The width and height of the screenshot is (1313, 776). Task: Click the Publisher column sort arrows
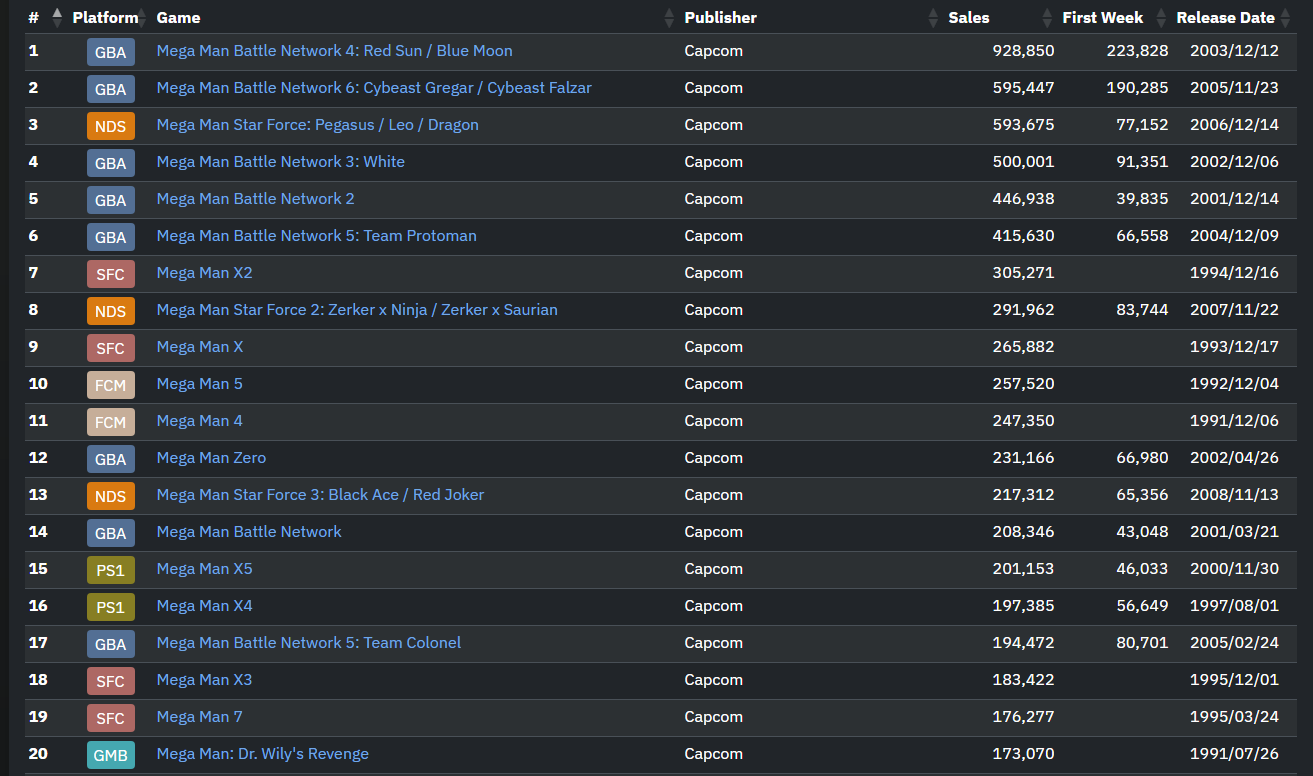pyautogui.click(x=933, y=17)
